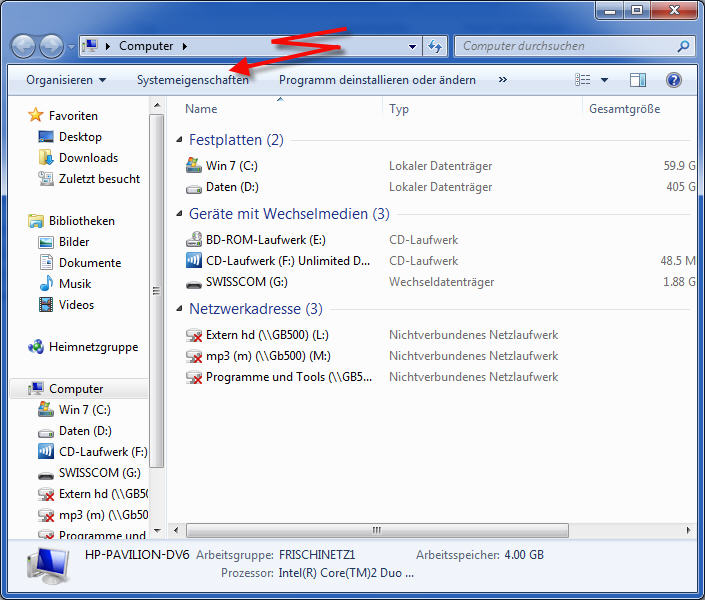
Task: Click the horizontal scrollbar in file list
Action: (x=377, y=530)
